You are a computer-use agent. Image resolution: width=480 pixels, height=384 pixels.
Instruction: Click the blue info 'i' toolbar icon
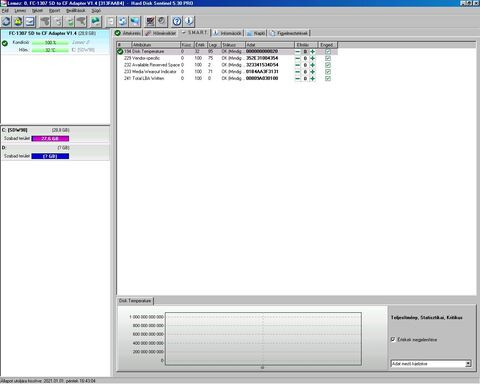(x=189, y=22)
